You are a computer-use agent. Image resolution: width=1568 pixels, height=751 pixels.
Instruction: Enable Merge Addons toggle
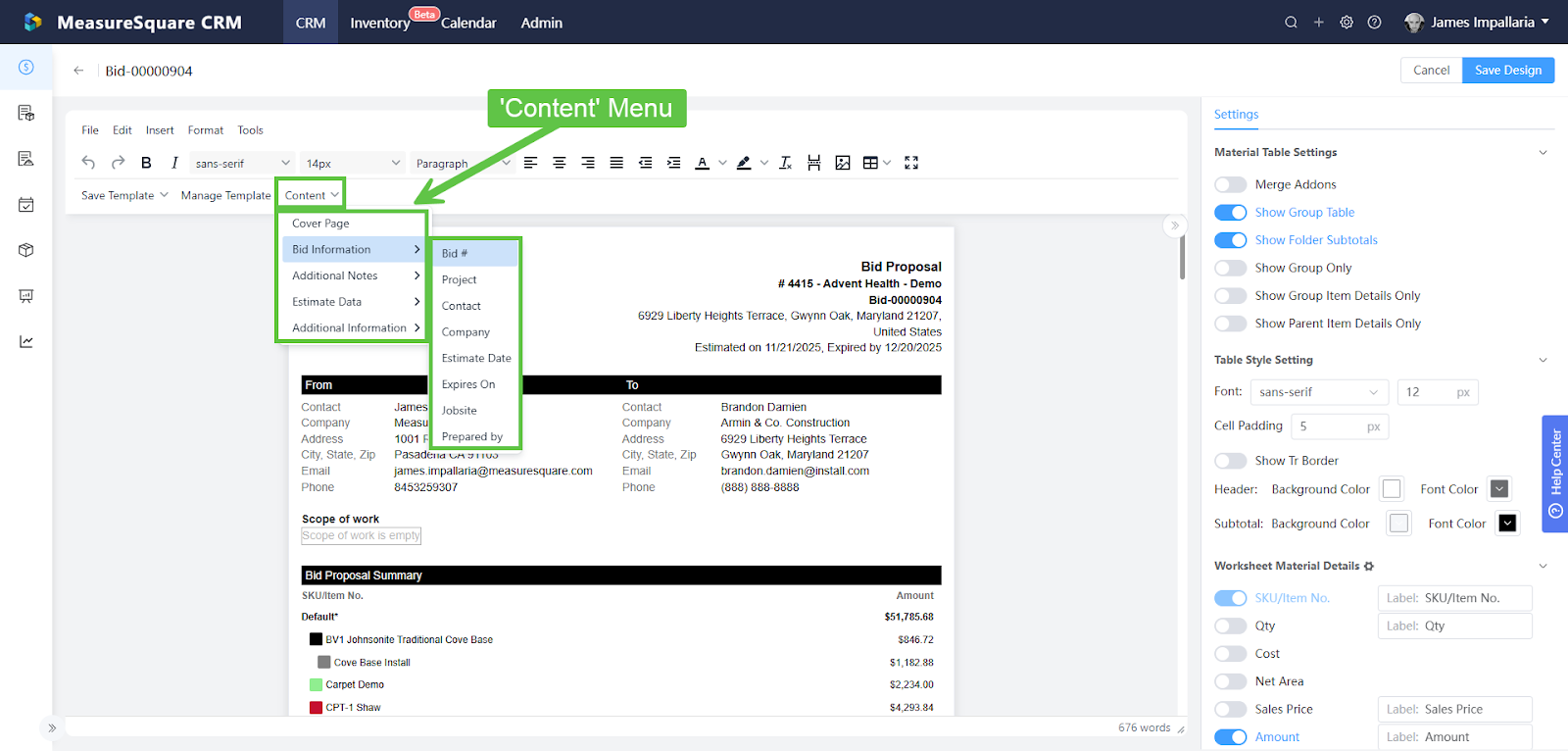pos(1230,184)
